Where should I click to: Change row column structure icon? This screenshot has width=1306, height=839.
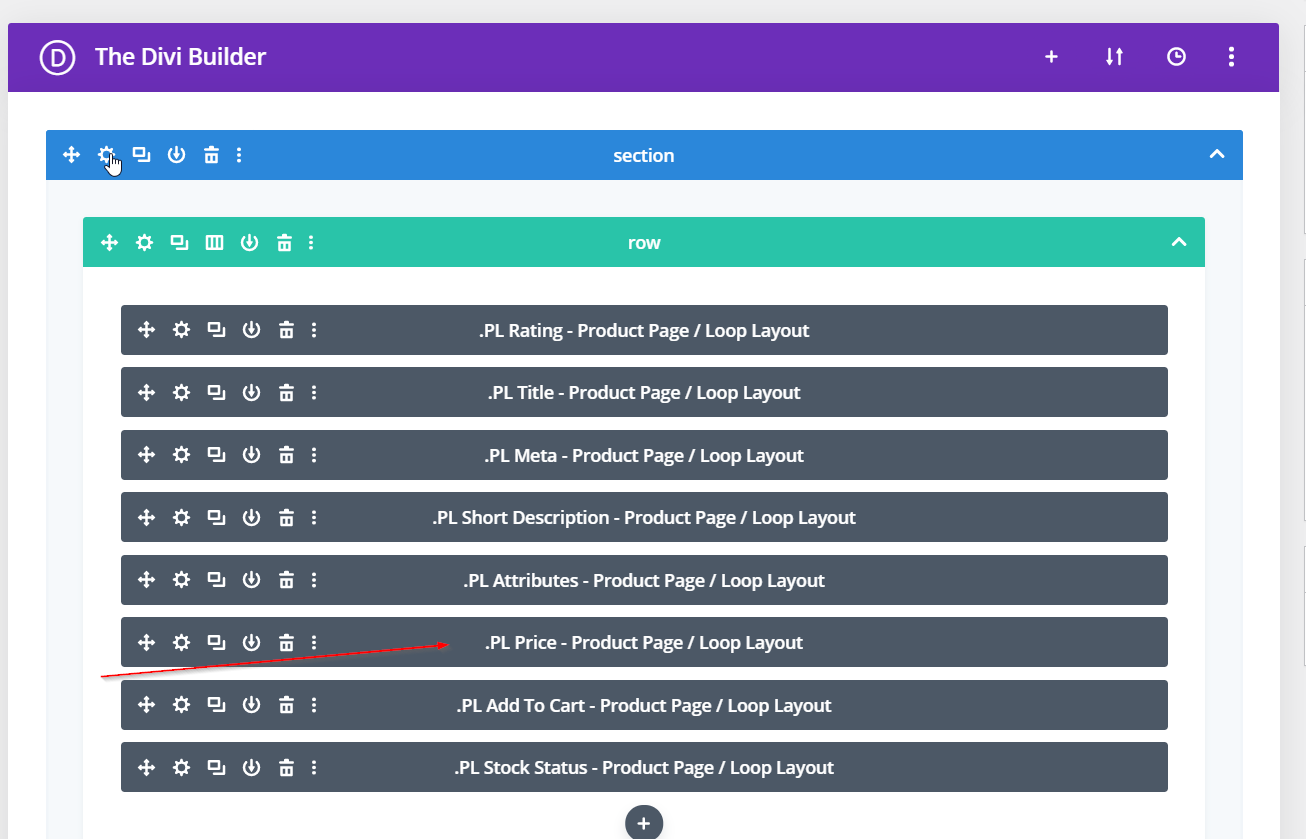coord(214,242)
